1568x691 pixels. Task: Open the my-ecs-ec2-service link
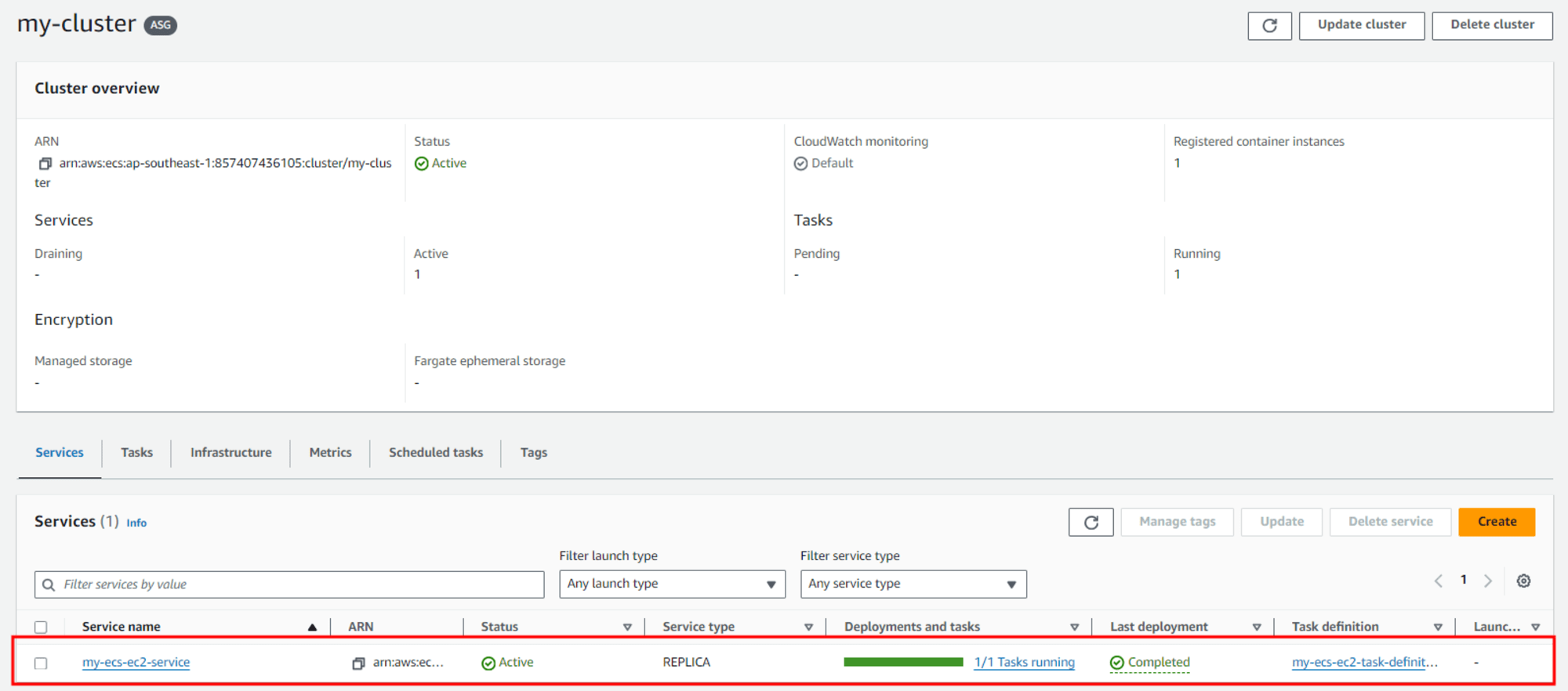136,663
